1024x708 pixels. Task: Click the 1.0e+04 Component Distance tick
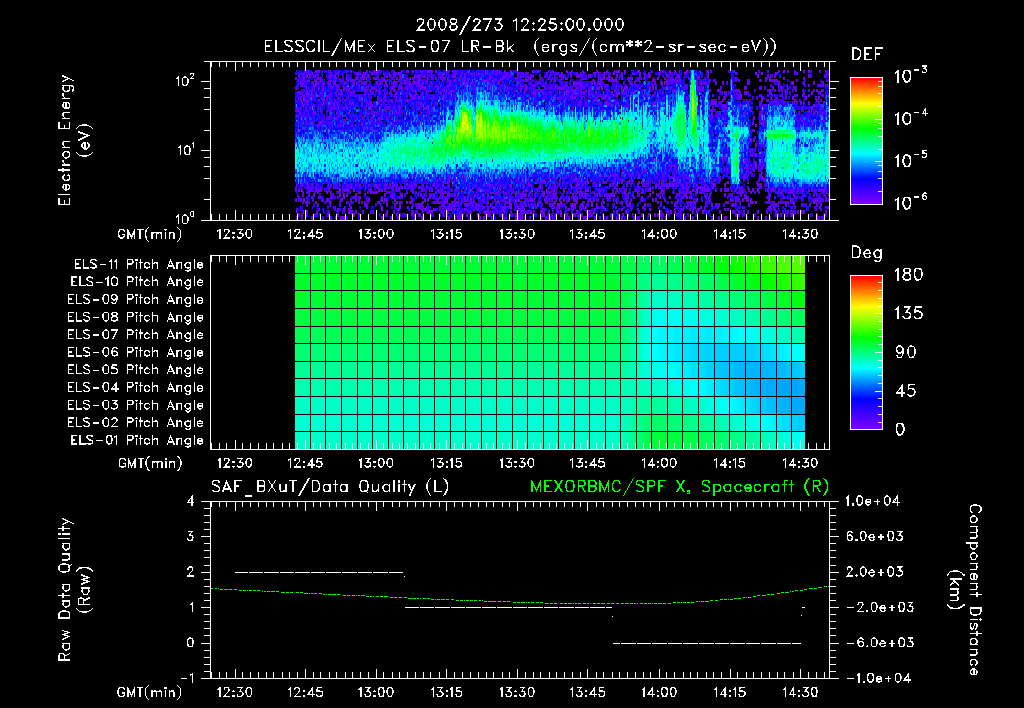(x=872, y=501)
